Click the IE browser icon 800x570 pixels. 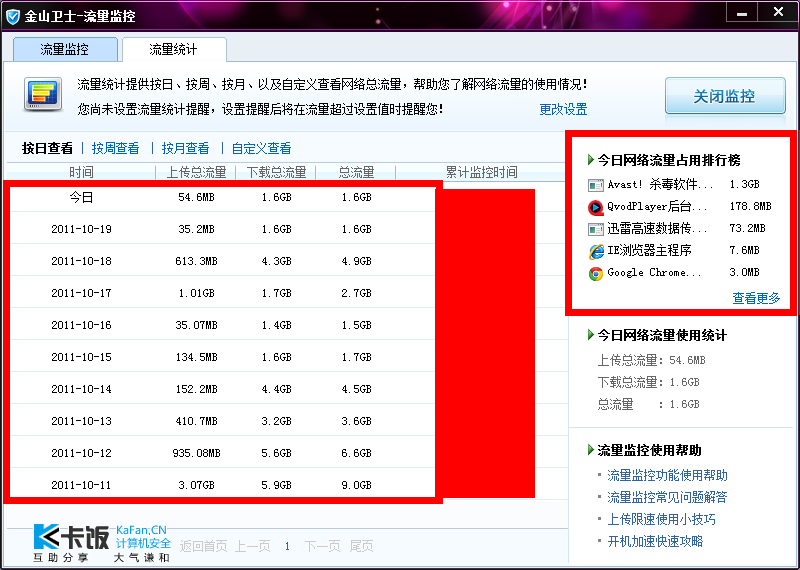click(595, 251)
